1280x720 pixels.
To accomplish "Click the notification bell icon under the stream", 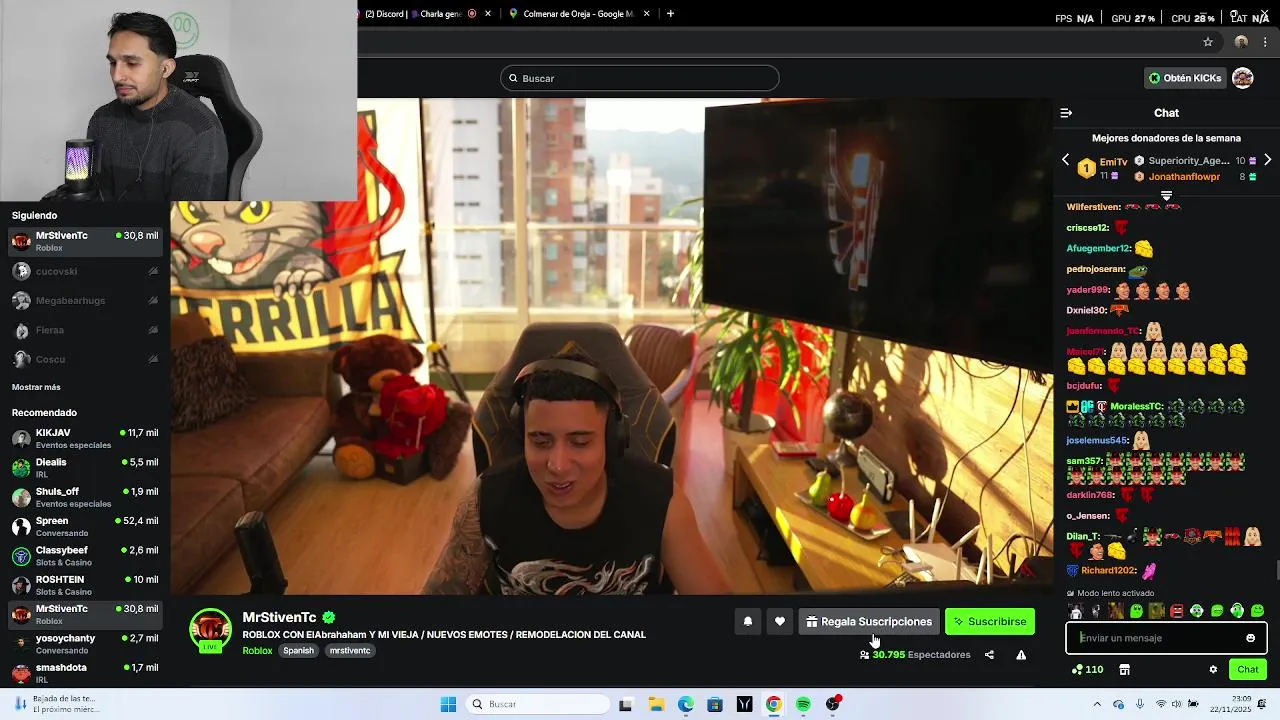I will tap(747, 622).
